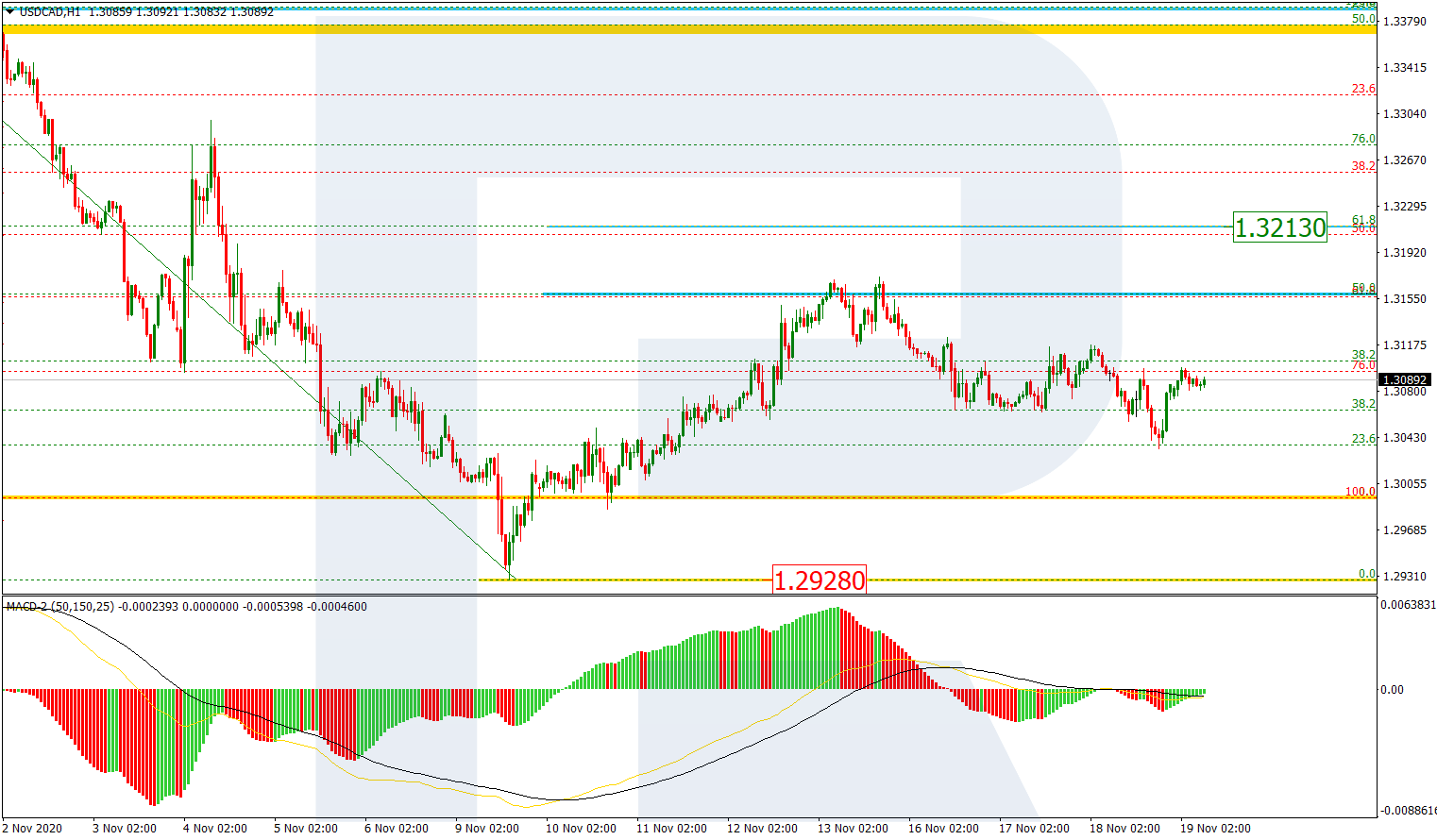Click the current price tag 1.30892
Viewport: 1437px width, 840px height.
1405,380
